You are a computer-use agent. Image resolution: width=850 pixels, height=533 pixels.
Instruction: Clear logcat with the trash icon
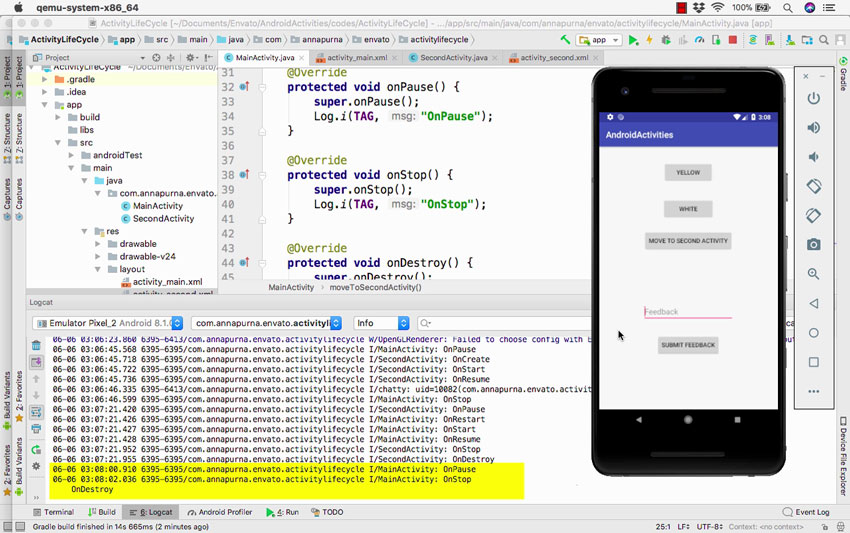pyautogui.click(x=36, y=345)
